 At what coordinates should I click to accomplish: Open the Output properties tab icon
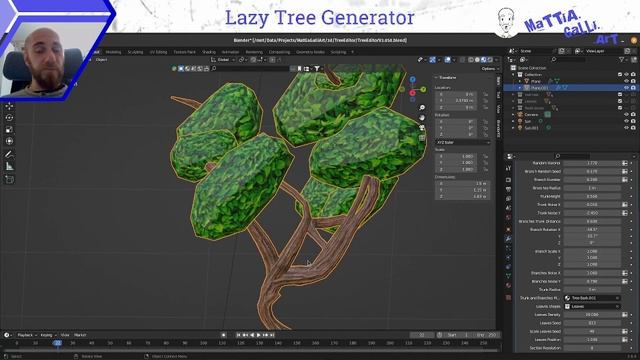[509, 189]
